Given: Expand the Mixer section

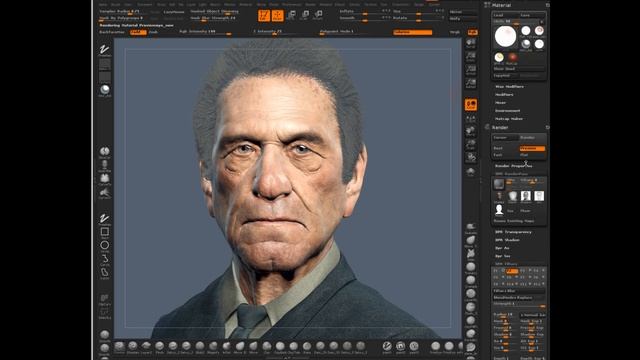Looking at the screenshot, I should click(500, 103).
